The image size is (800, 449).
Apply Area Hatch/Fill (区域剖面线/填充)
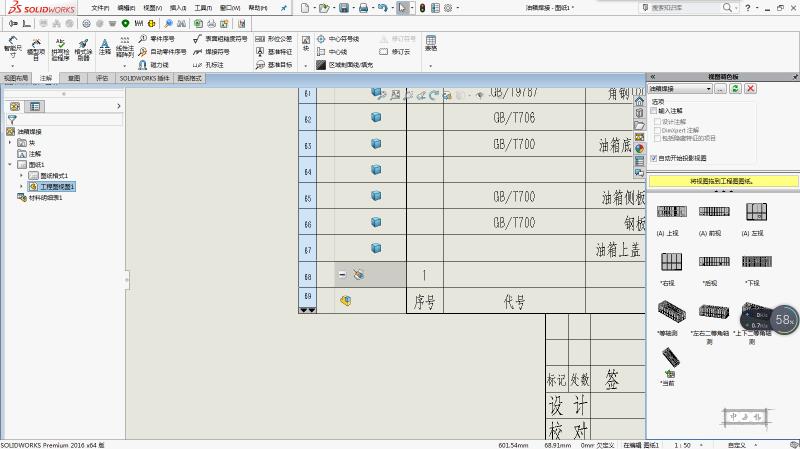(345, 65)
